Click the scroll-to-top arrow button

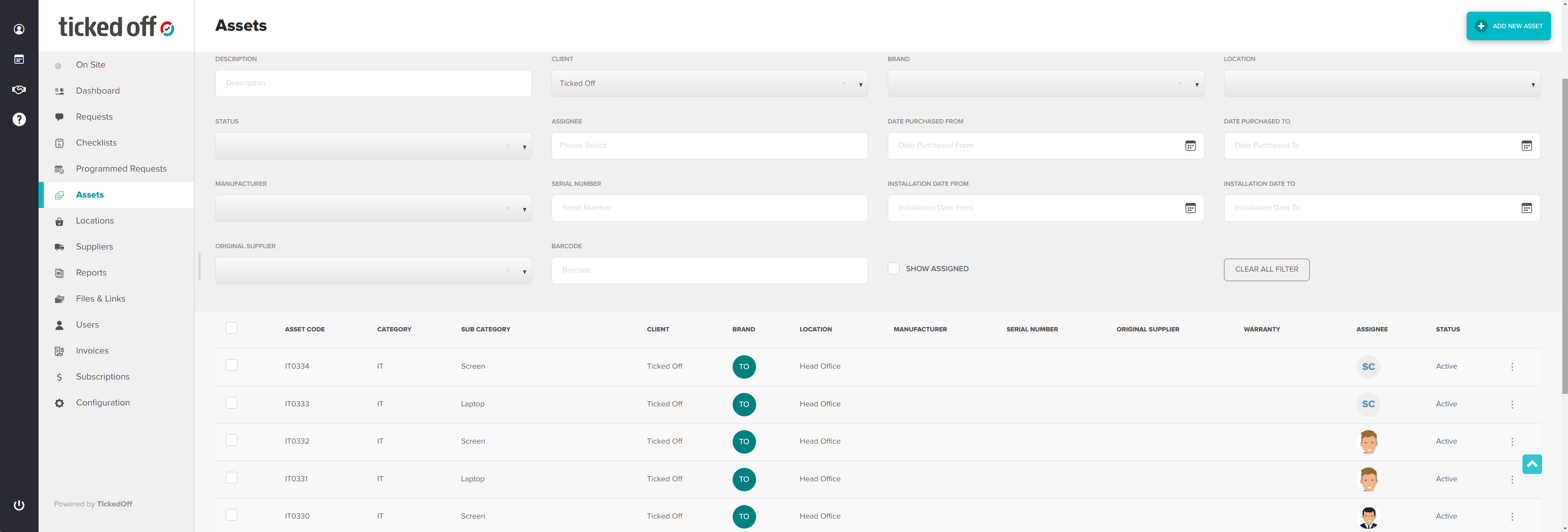(x=1532, y=464)
